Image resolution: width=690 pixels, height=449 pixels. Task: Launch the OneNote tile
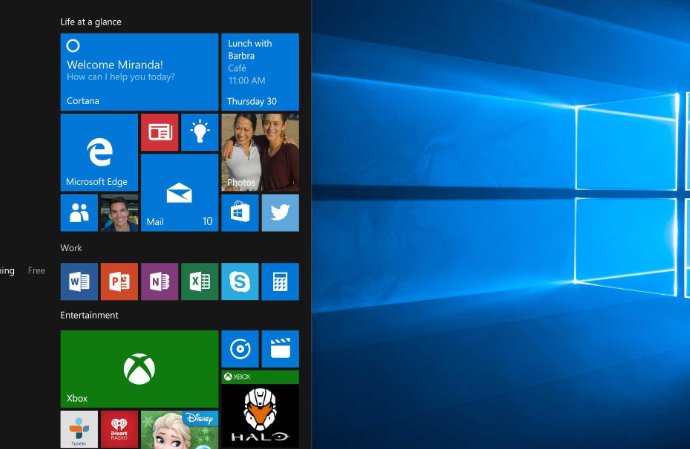[159, 282]
